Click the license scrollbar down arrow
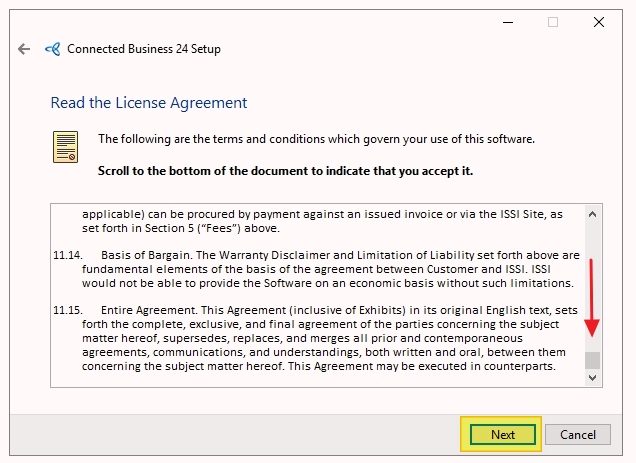Image resolution: width=636 pixels, height=463 pixels. pyautogui.click(x=592, y=378)
